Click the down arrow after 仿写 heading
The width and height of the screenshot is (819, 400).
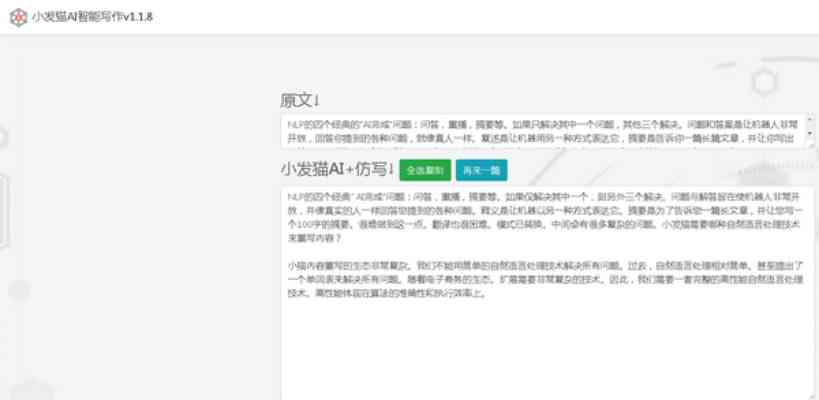391,168
